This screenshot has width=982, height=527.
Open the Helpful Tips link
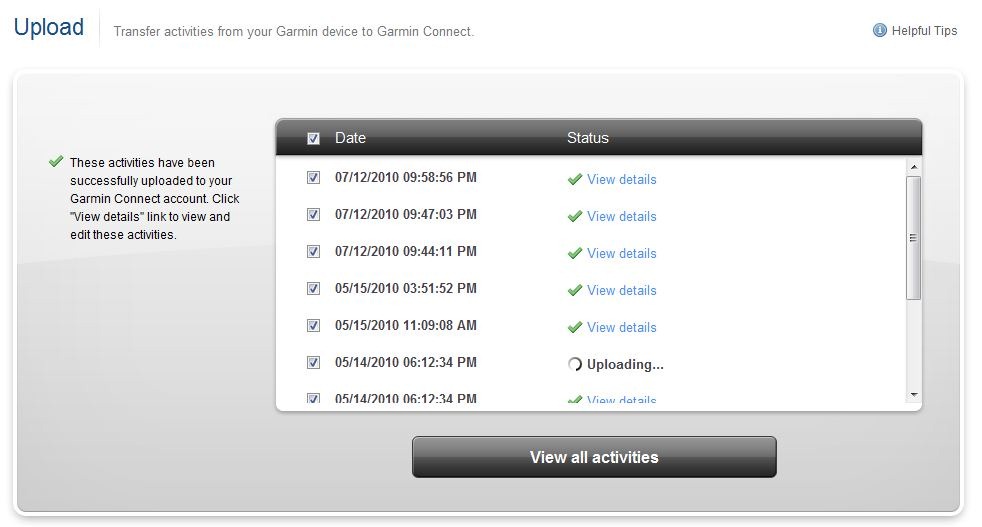click(x=924, y=31)
